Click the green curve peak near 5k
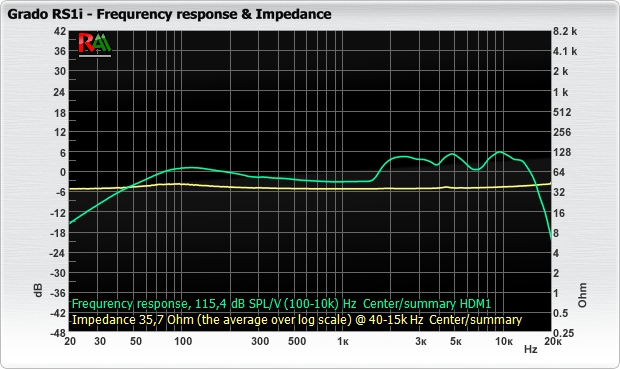This screenshot has width=620, height=369. 452,154
